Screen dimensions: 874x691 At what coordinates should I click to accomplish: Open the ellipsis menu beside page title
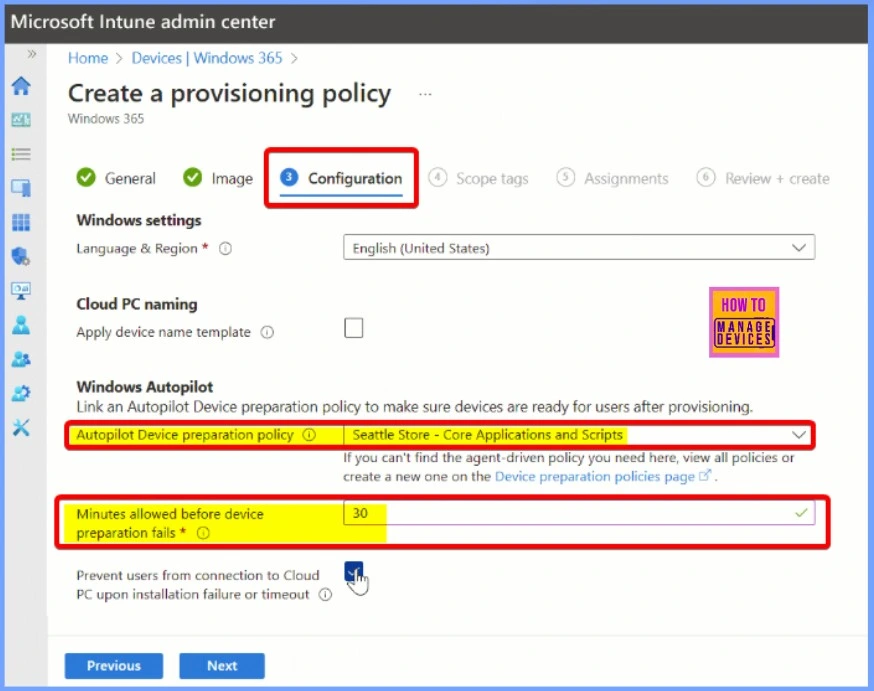(x=425, y=94)
